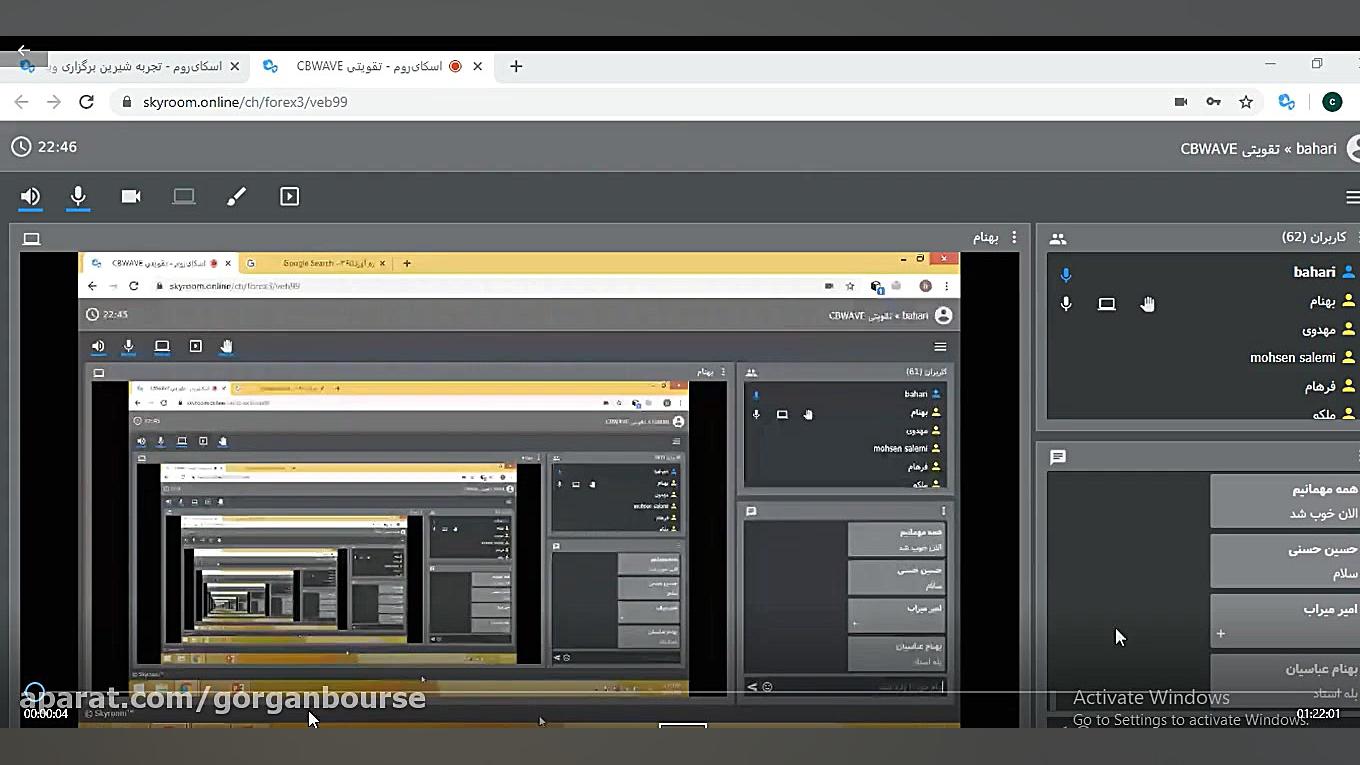The image size is (1360, 765).
Task: Click the 22:45 timer in shared screen
Action: [x=115, y=314]
